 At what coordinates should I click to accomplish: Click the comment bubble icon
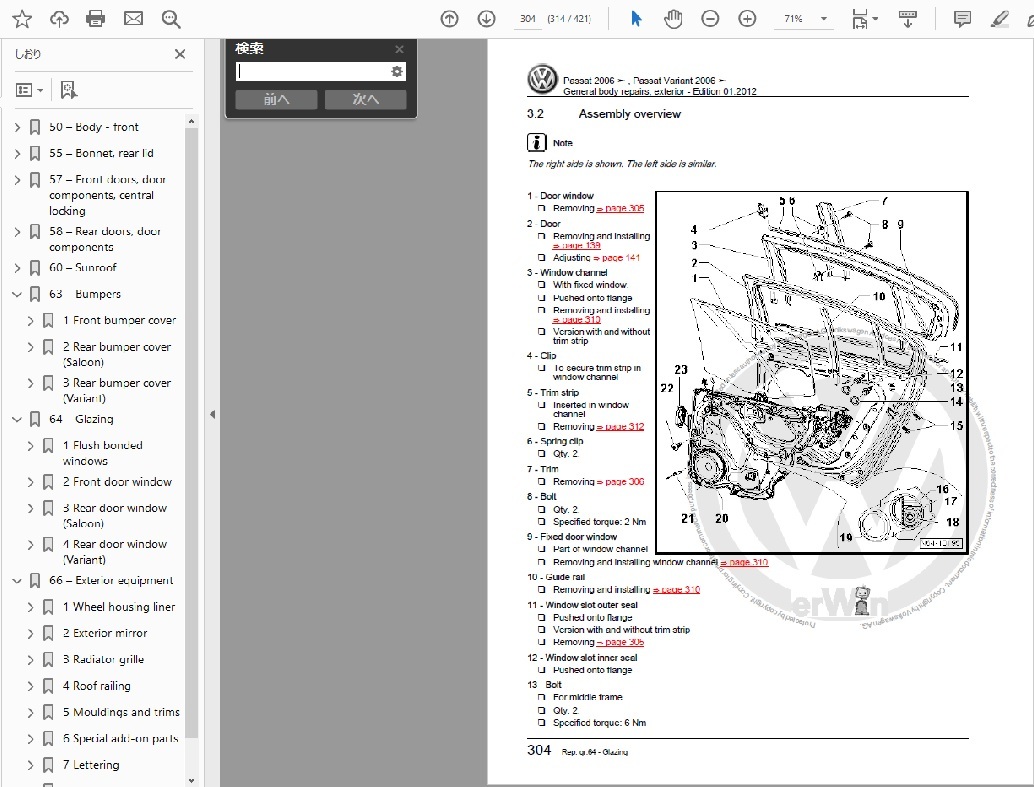962,19
